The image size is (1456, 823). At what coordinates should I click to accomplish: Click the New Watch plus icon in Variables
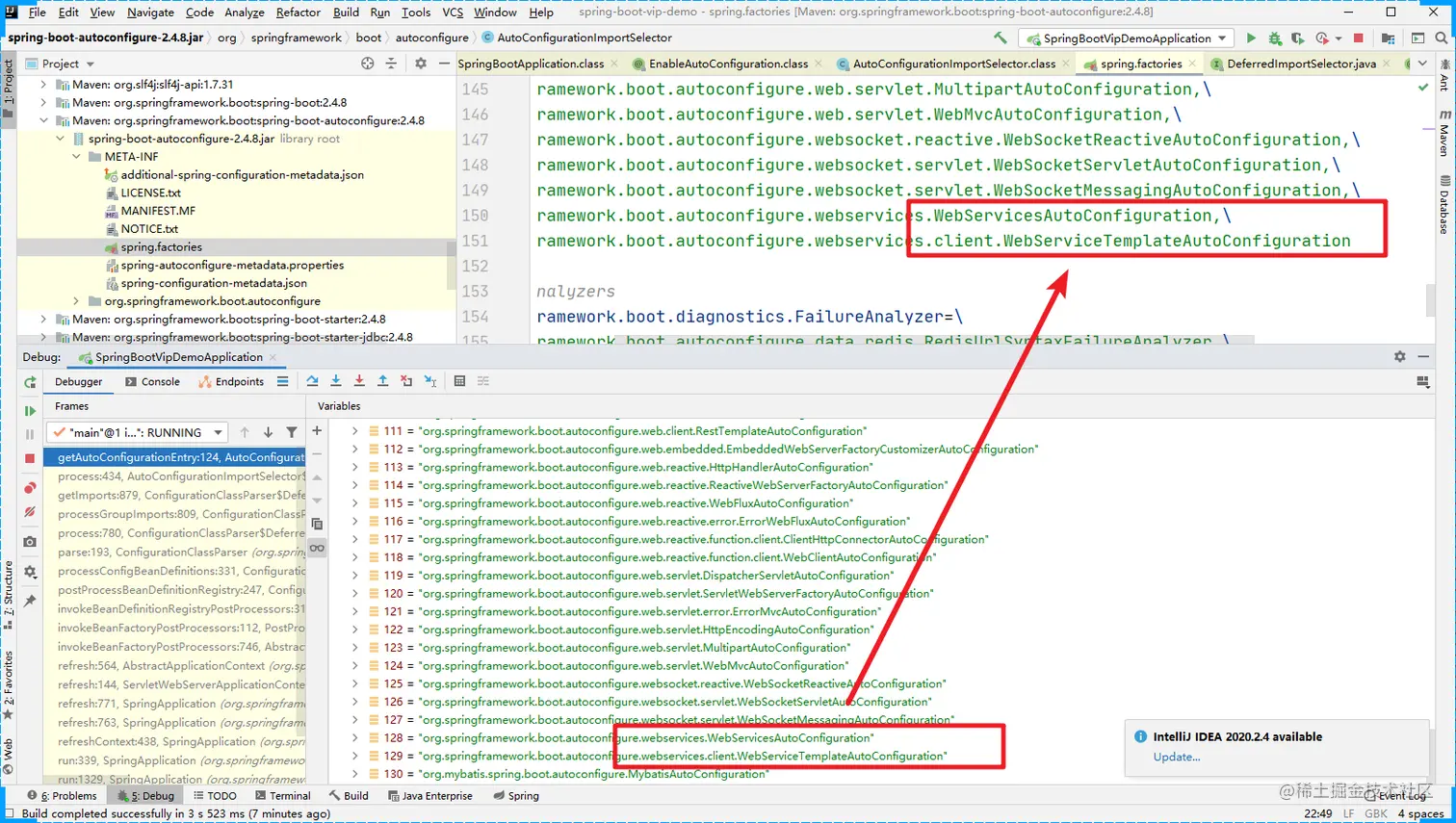(317, 430)
